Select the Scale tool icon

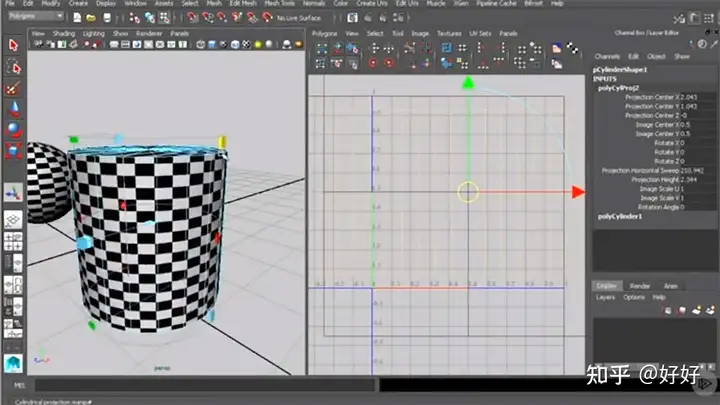[13, 151]
